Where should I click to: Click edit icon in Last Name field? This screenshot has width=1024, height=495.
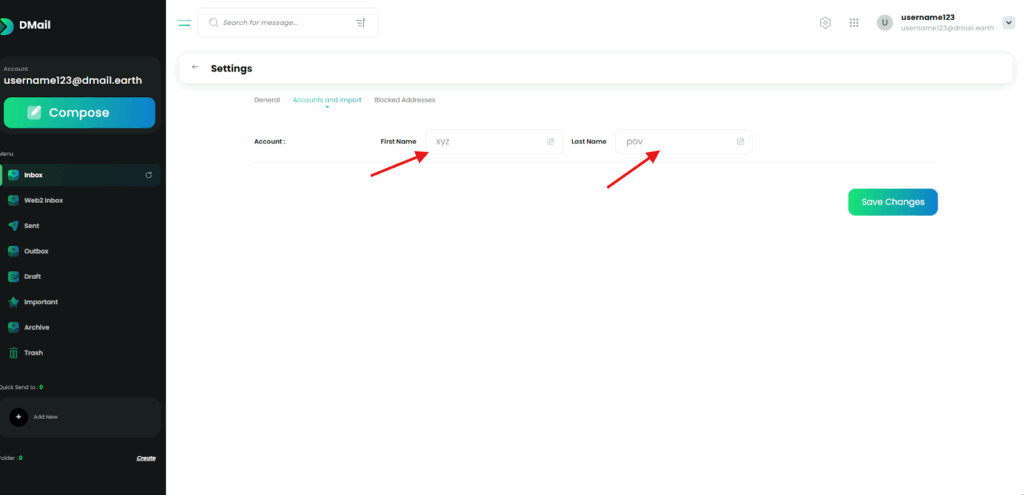click(x=740, y=142)
